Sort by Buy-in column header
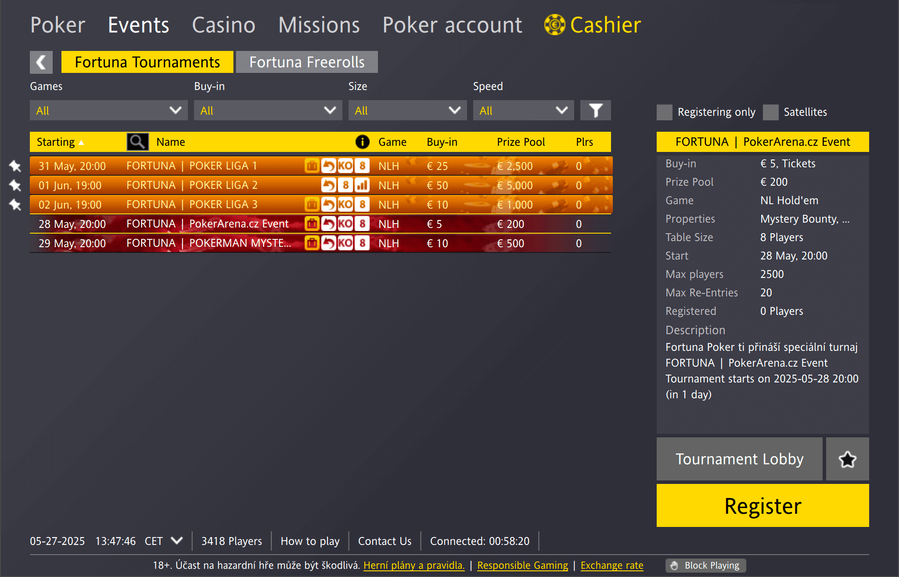Screen dimensions: 899x577 click(442, 142)
